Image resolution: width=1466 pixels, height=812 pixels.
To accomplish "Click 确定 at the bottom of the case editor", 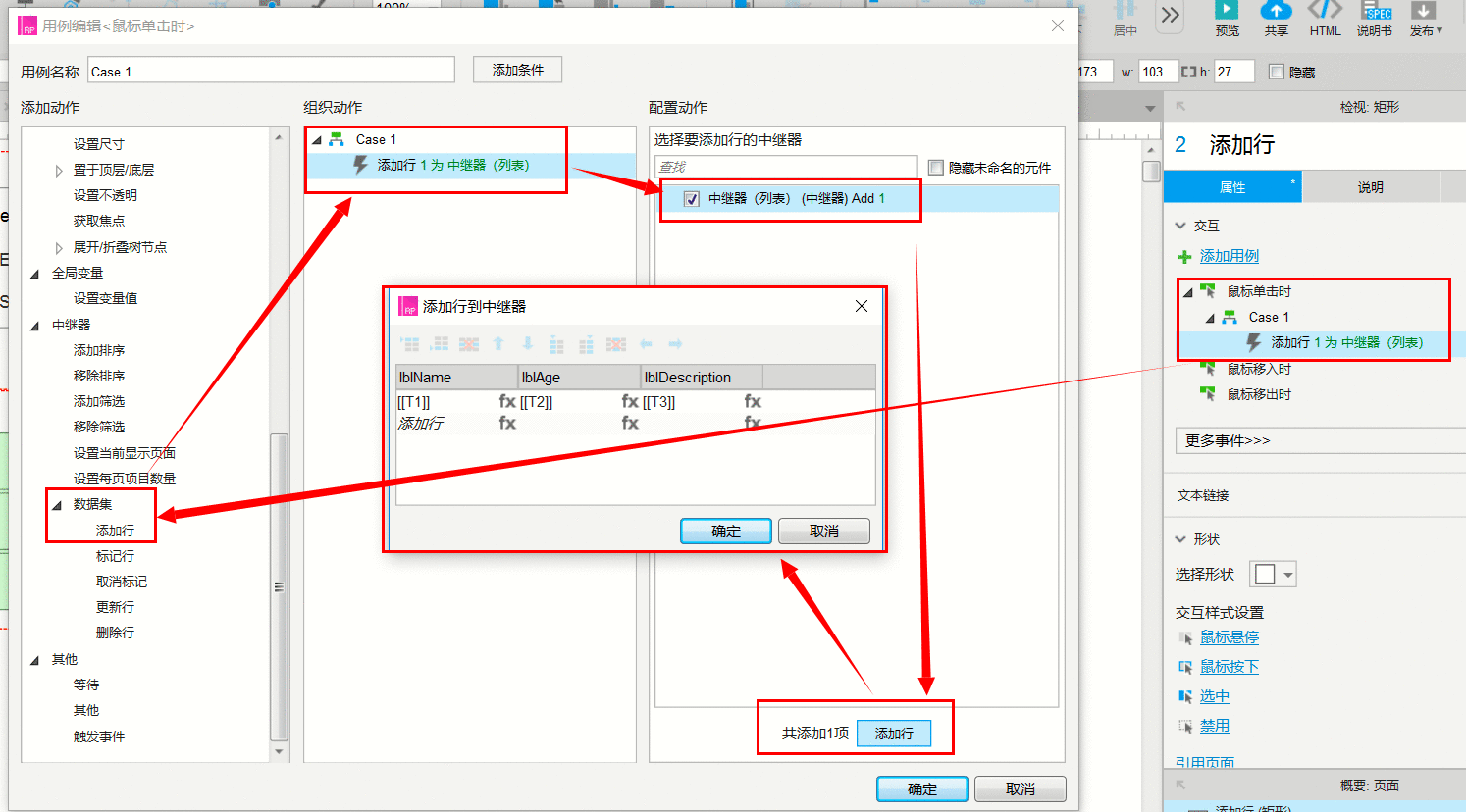I will coord(922,788).
